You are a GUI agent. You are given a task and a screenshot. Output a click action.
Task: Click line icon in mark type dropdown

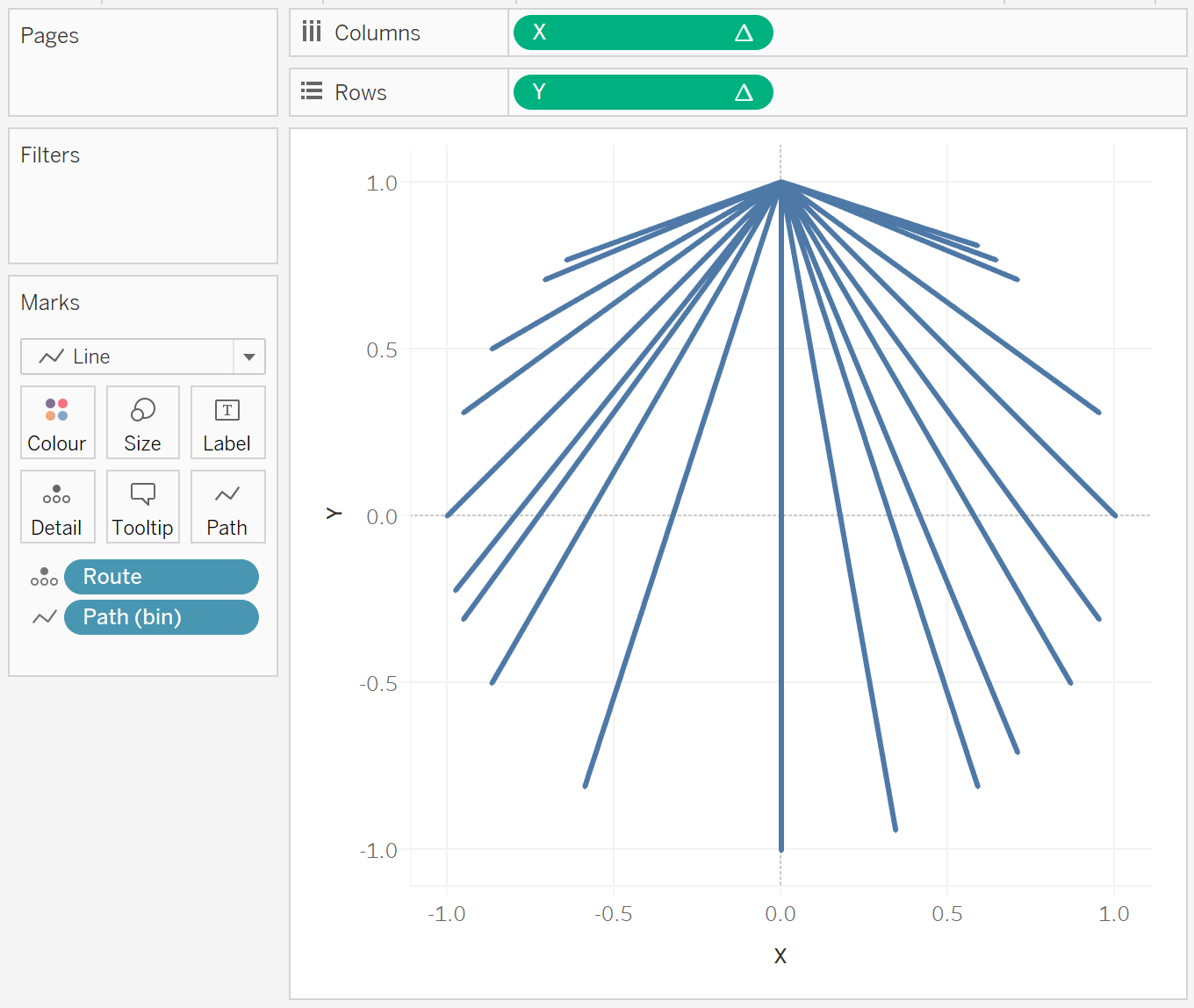coord(51,356)
